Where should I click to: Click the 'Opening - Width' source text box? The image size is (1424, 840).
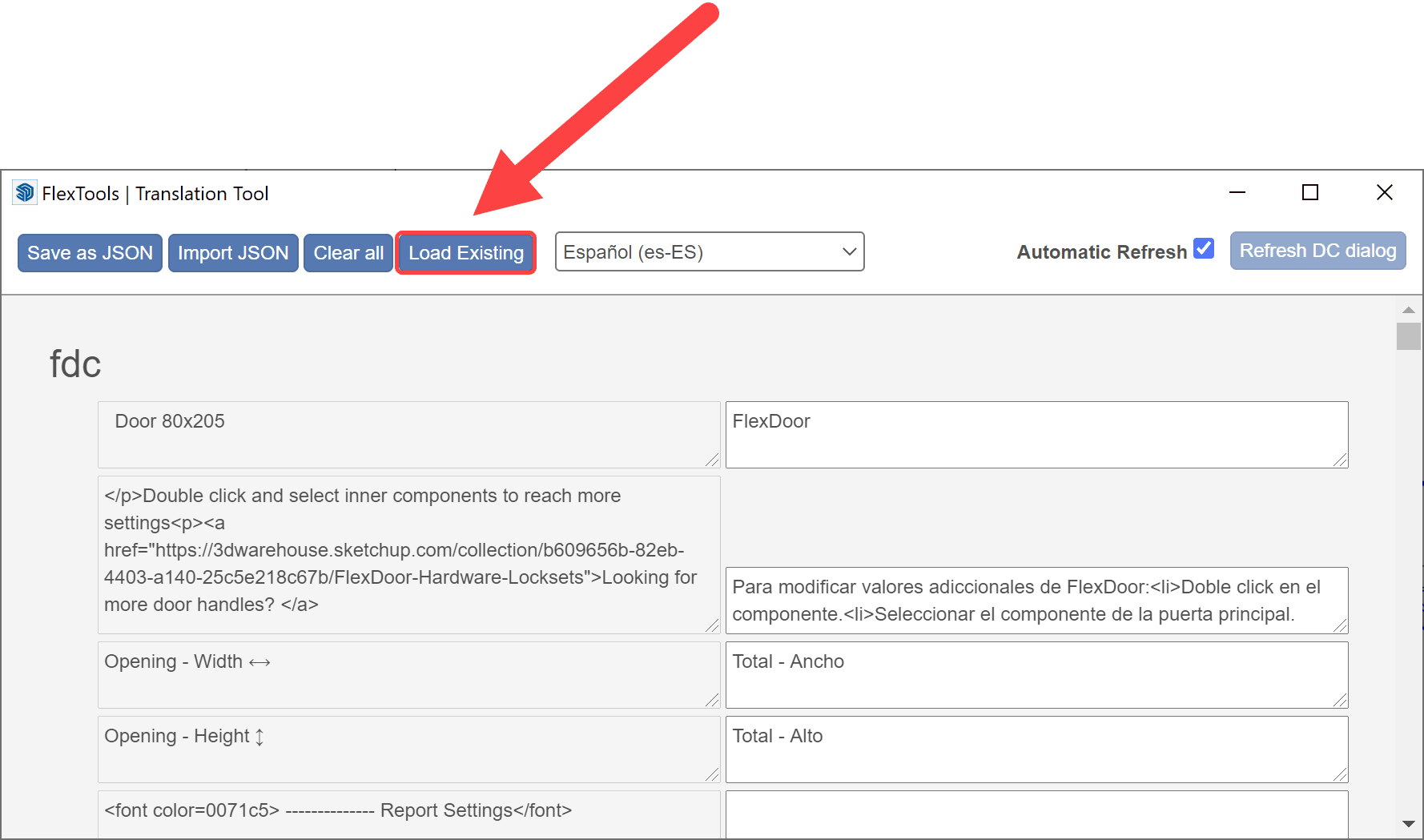pyautogui.click(x=409, y=675)
